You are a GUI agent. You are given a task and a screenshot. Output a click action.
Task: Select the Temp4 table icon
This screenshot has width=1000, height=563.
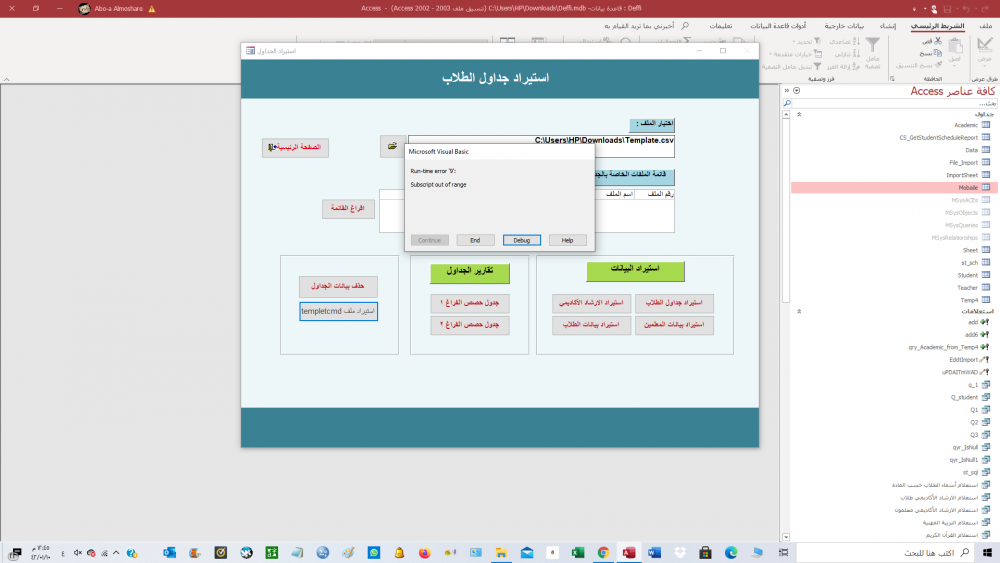(x=986, y=300)
